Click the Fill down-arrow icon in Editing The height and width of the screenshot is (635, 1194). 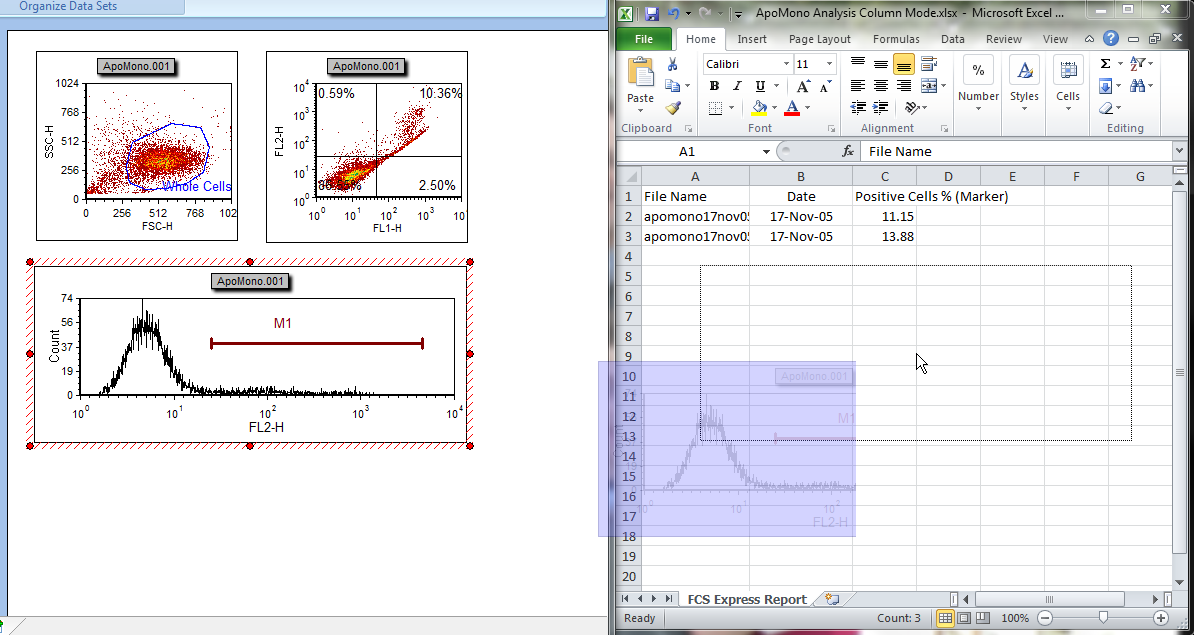(x=1106, y=86)
